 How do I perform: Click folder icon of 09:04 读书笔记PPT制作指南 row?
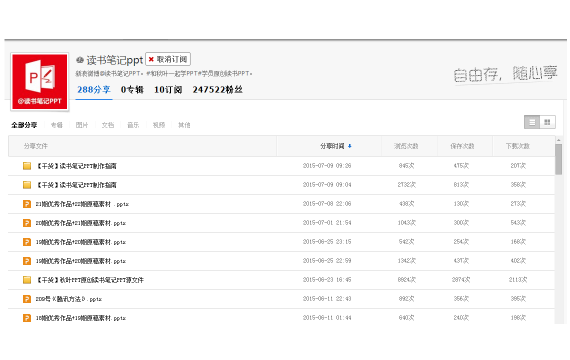[x=27, y=185]
